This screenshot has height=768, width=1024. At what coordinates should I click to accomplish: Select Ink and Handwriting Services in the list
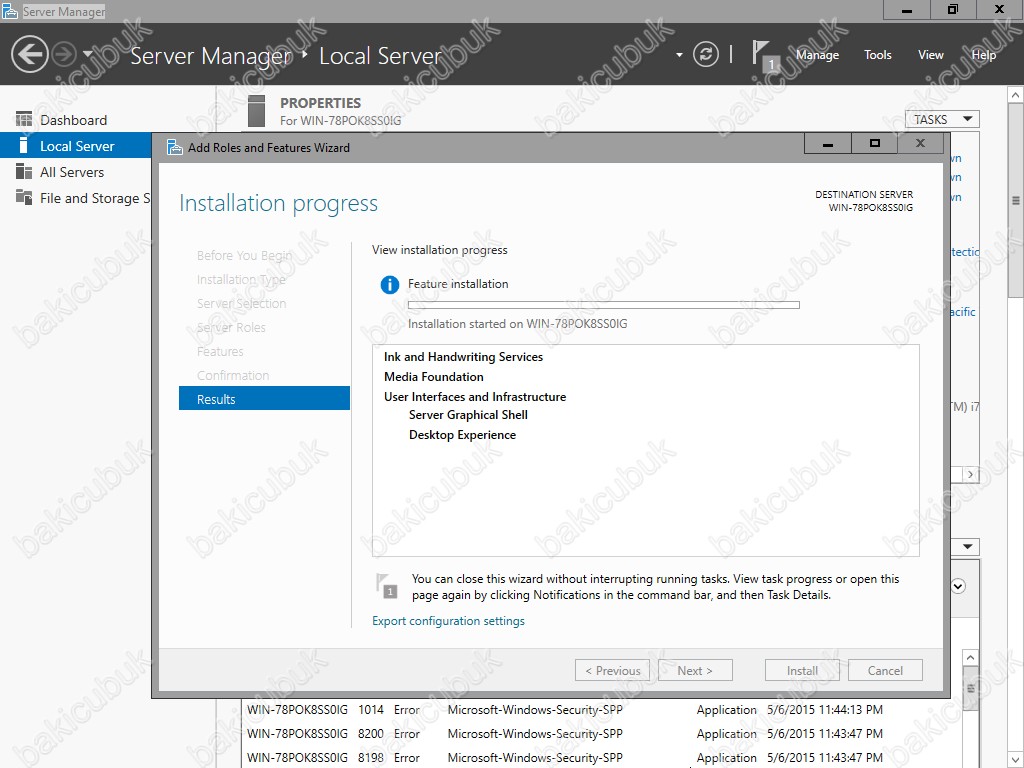click(x=463, y=357)
